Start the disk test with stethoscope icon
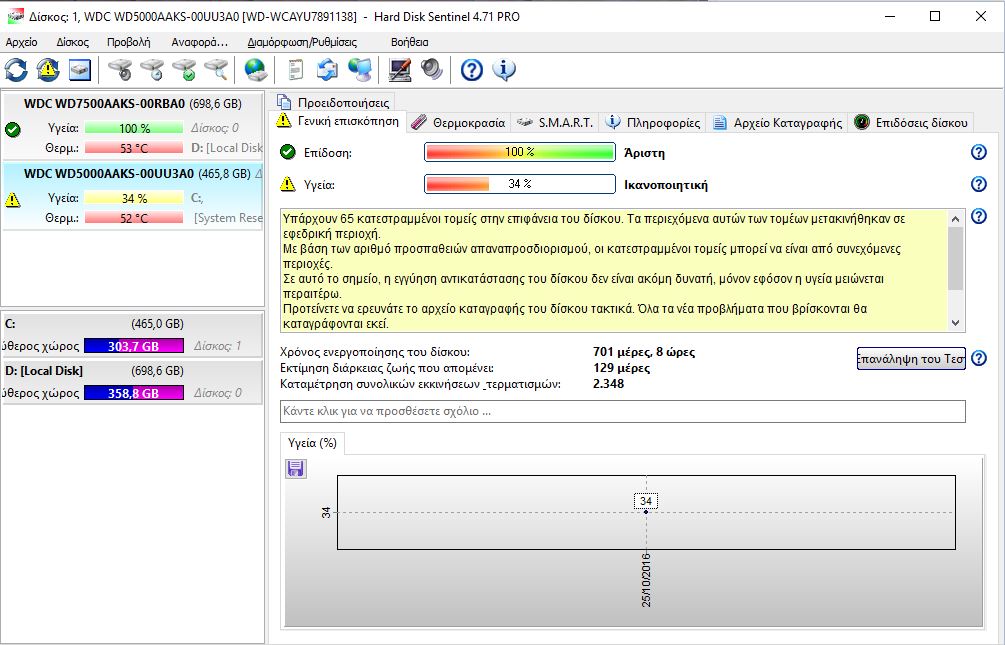The height and width of the screenshot is (645, 1005). [x=120, y=70]
